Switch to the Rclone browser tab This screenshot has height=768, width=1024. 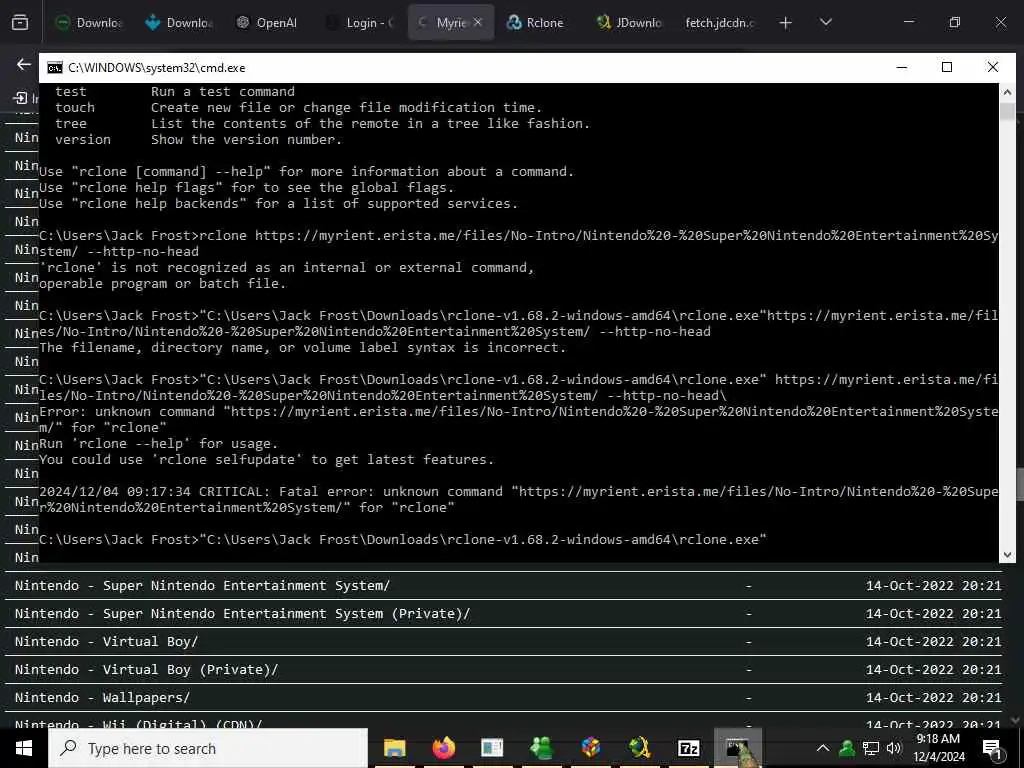tap(536, 23)
